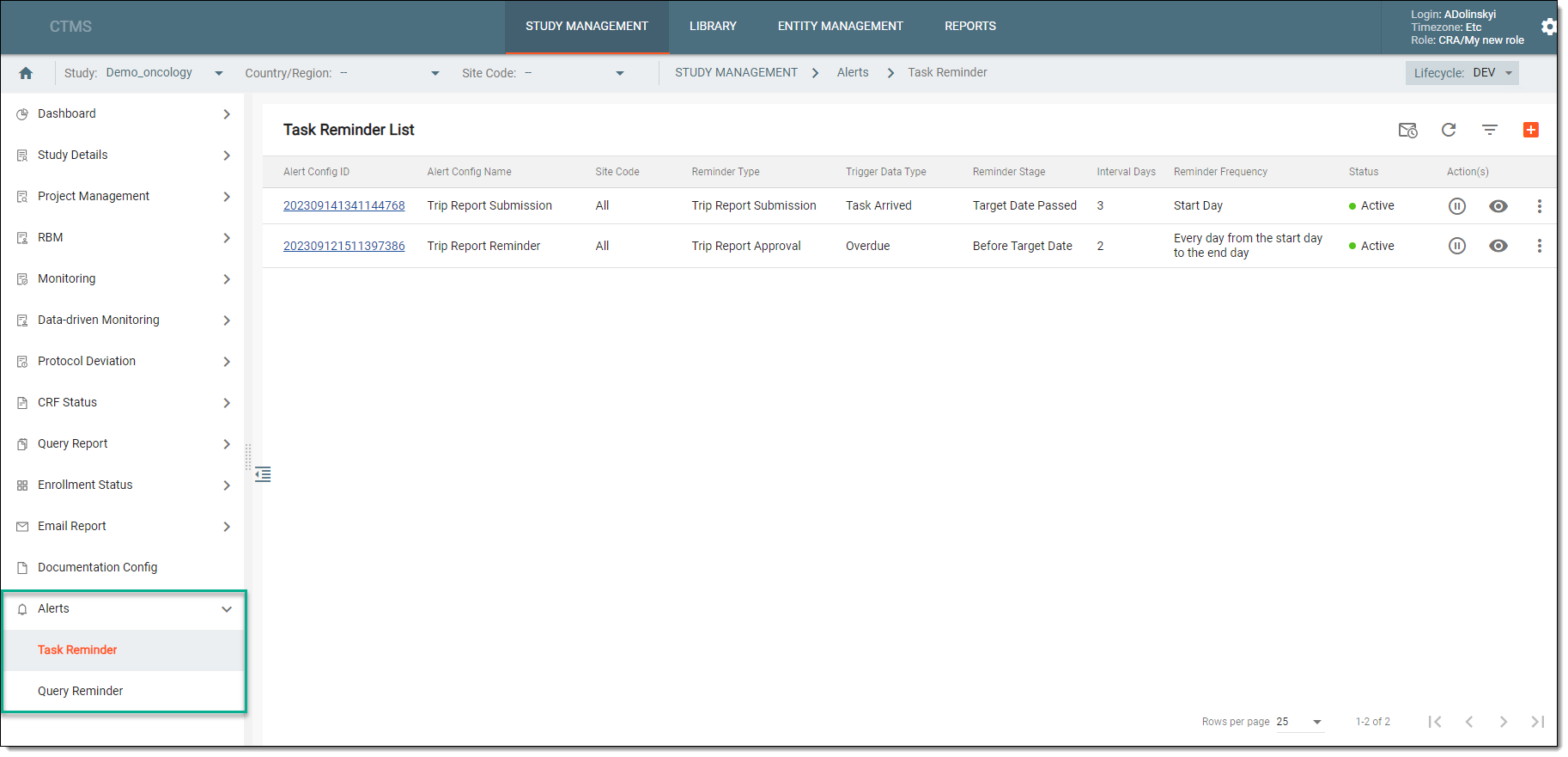View the Trip Report Reminder alert
1568x757 pixels.
pos(1498,246)
